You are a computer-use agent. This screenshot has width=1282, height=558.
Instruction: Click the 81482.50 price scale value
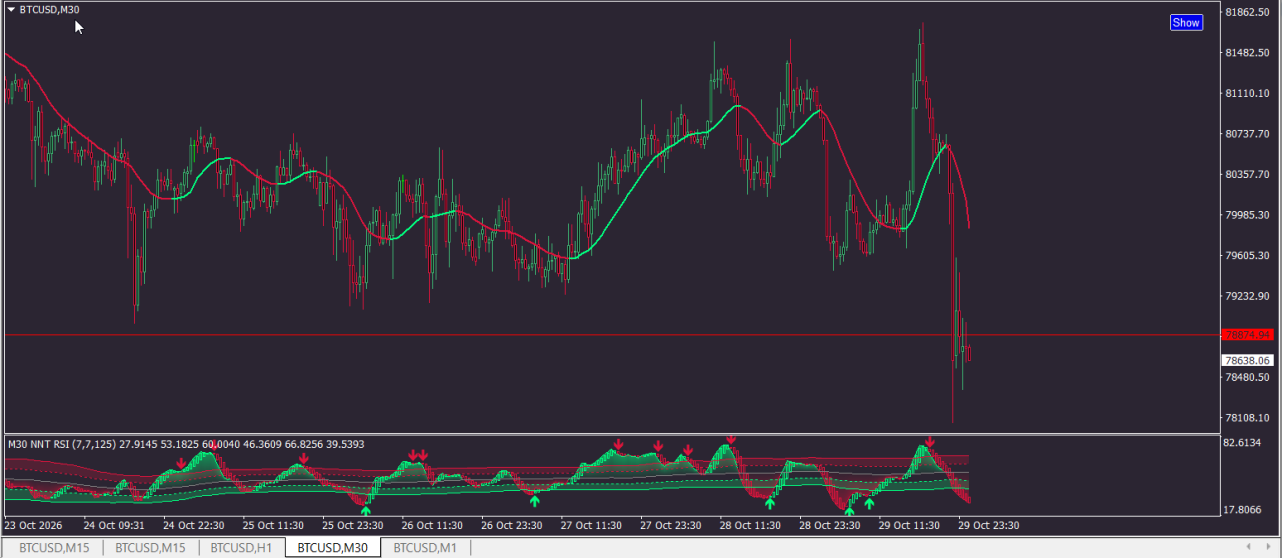click(x=1248, y=53)
